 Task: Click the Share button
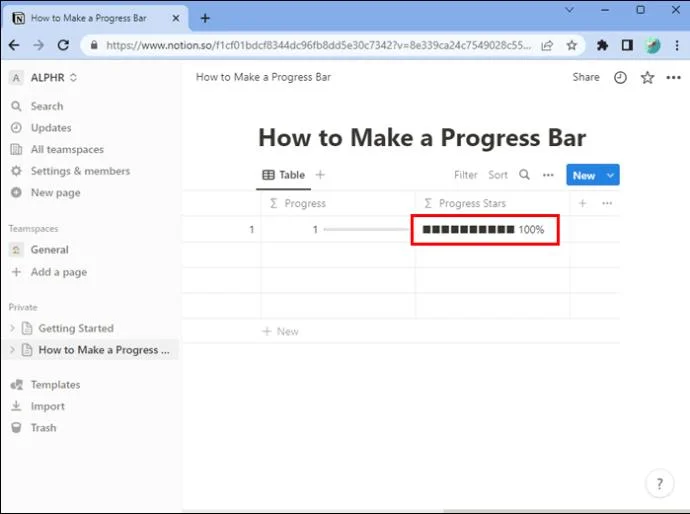coord(586,77)
